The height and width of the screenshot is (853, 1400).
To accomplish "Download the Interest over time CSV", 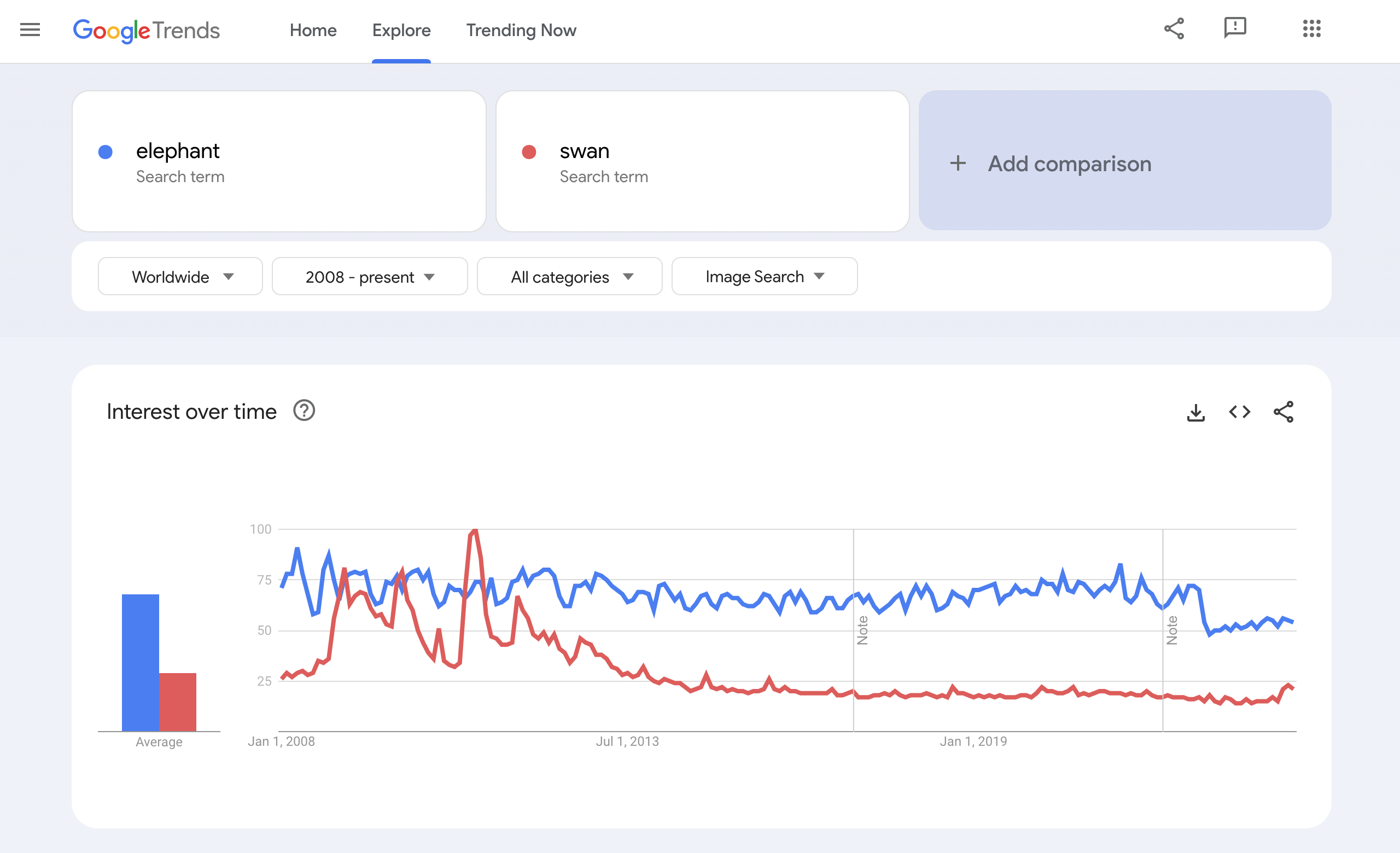I will 1195,412.
